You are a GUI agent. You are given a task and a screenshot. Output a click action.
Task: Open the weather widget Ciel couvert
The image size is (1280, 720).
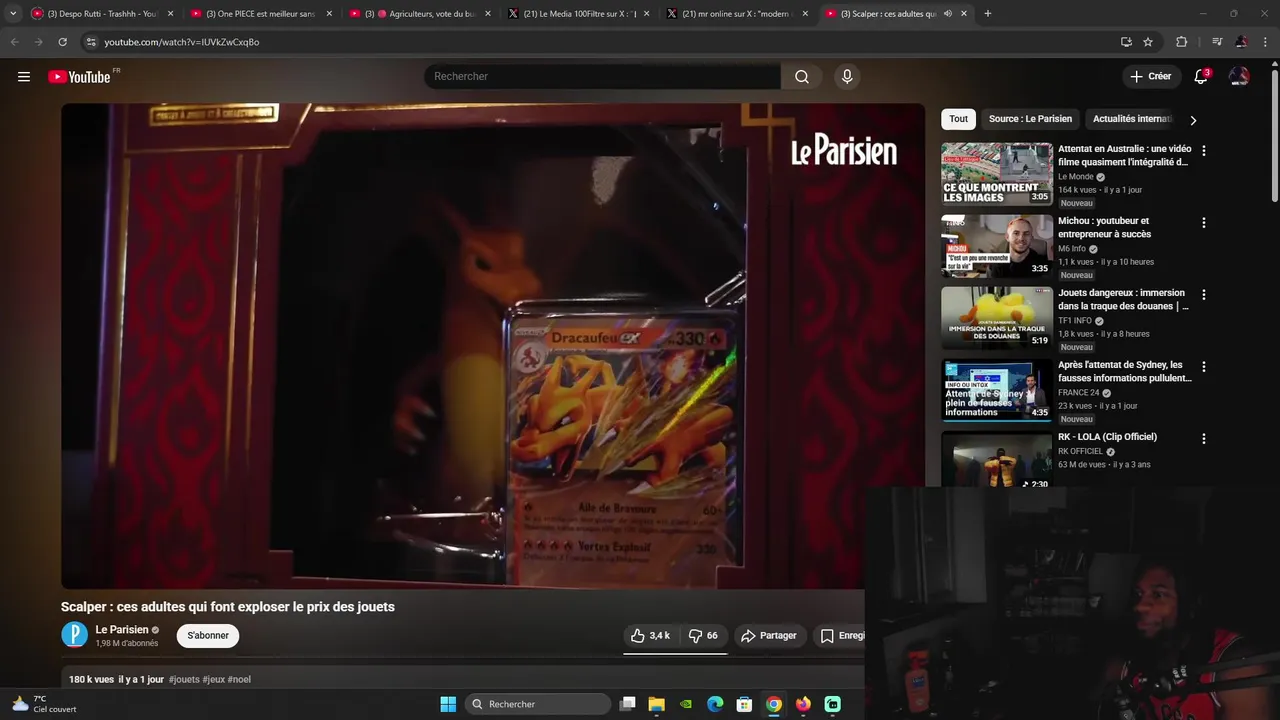pos(43,704)
